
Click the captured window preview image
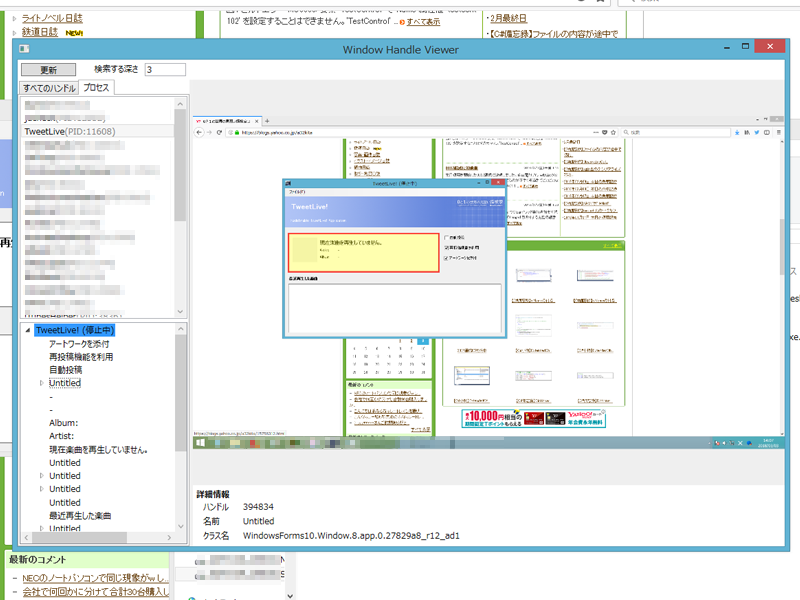(488, 282)
